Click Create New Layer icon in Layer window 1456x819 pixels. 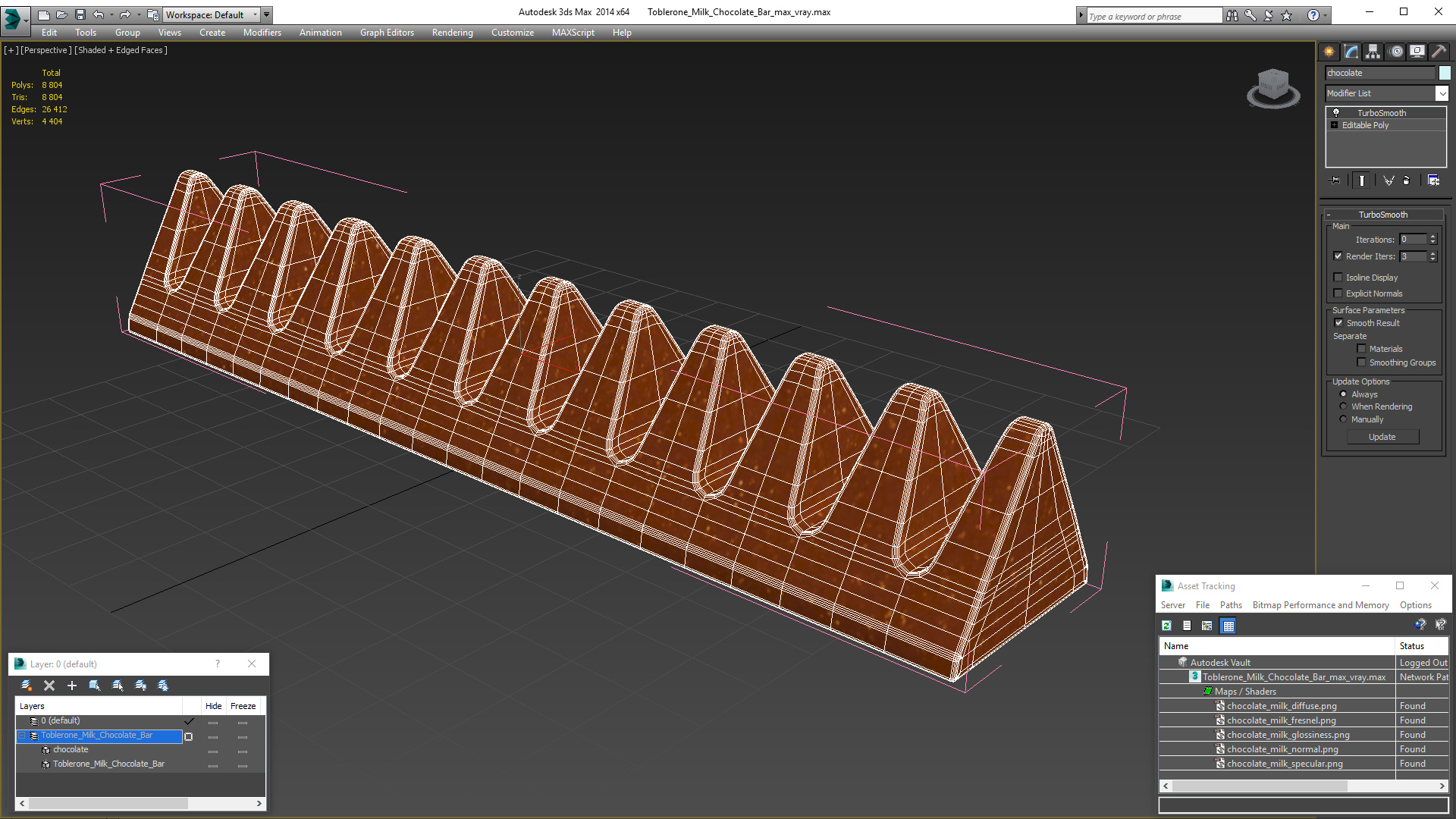(27, 686)
